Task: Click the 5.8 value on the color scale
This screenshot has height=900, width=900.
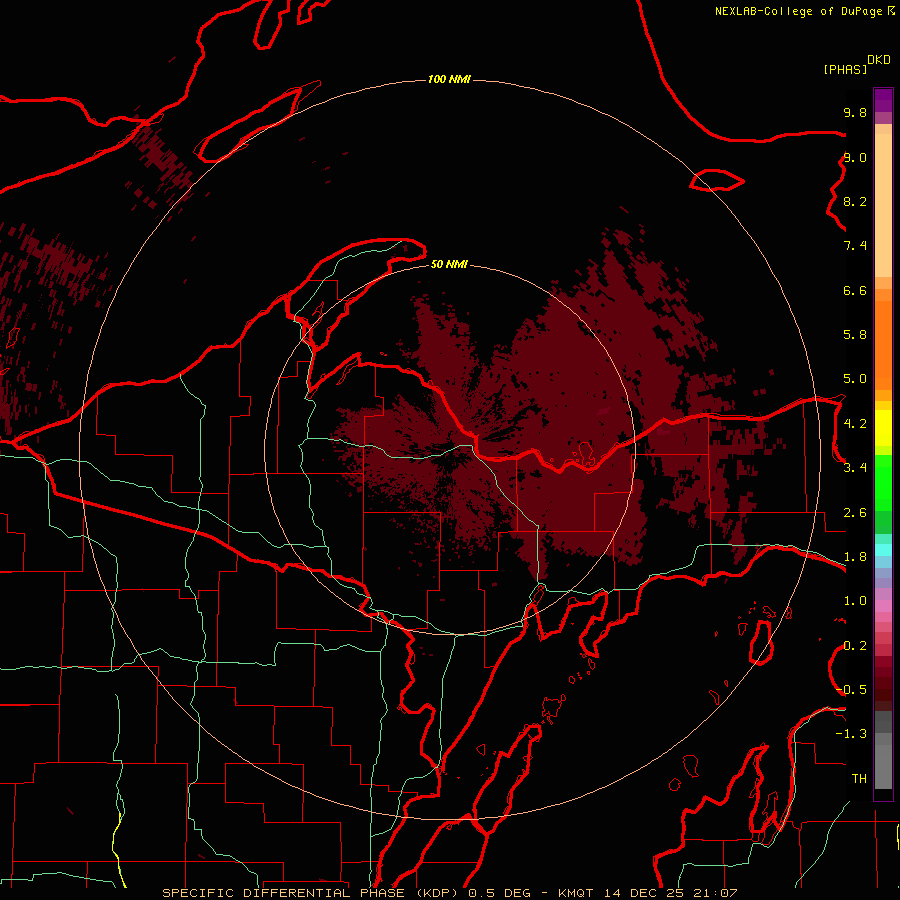Action: [x=855, y=335]
